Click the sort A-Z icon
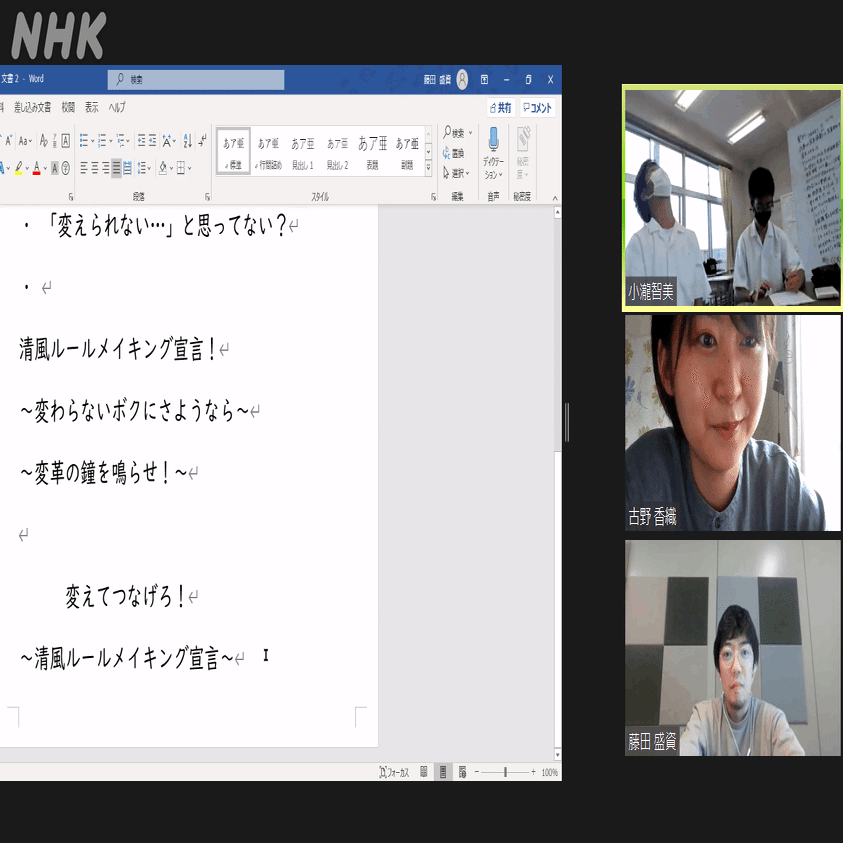 coord(187,141)
